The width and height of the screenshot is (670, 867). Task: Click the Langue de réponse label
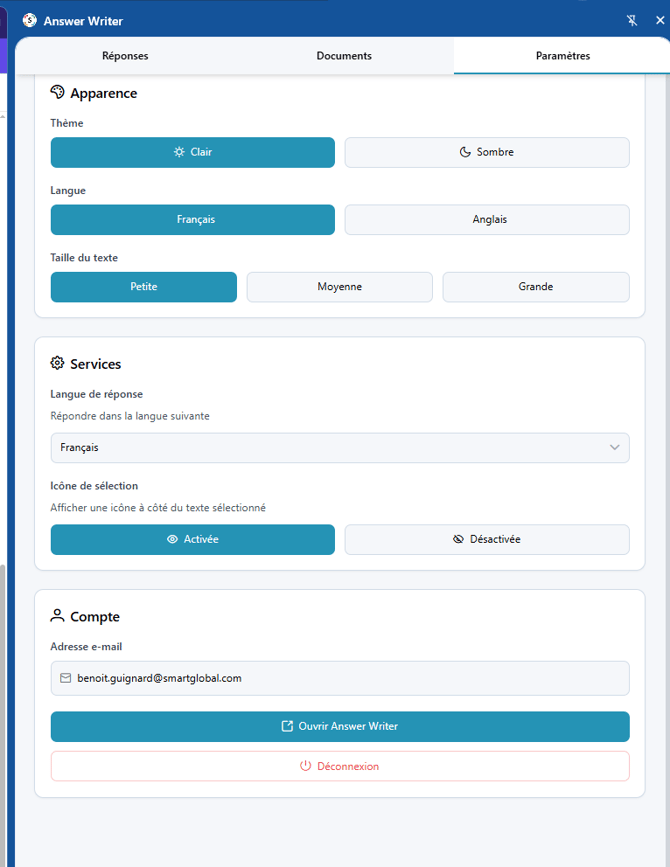[97, 394]
